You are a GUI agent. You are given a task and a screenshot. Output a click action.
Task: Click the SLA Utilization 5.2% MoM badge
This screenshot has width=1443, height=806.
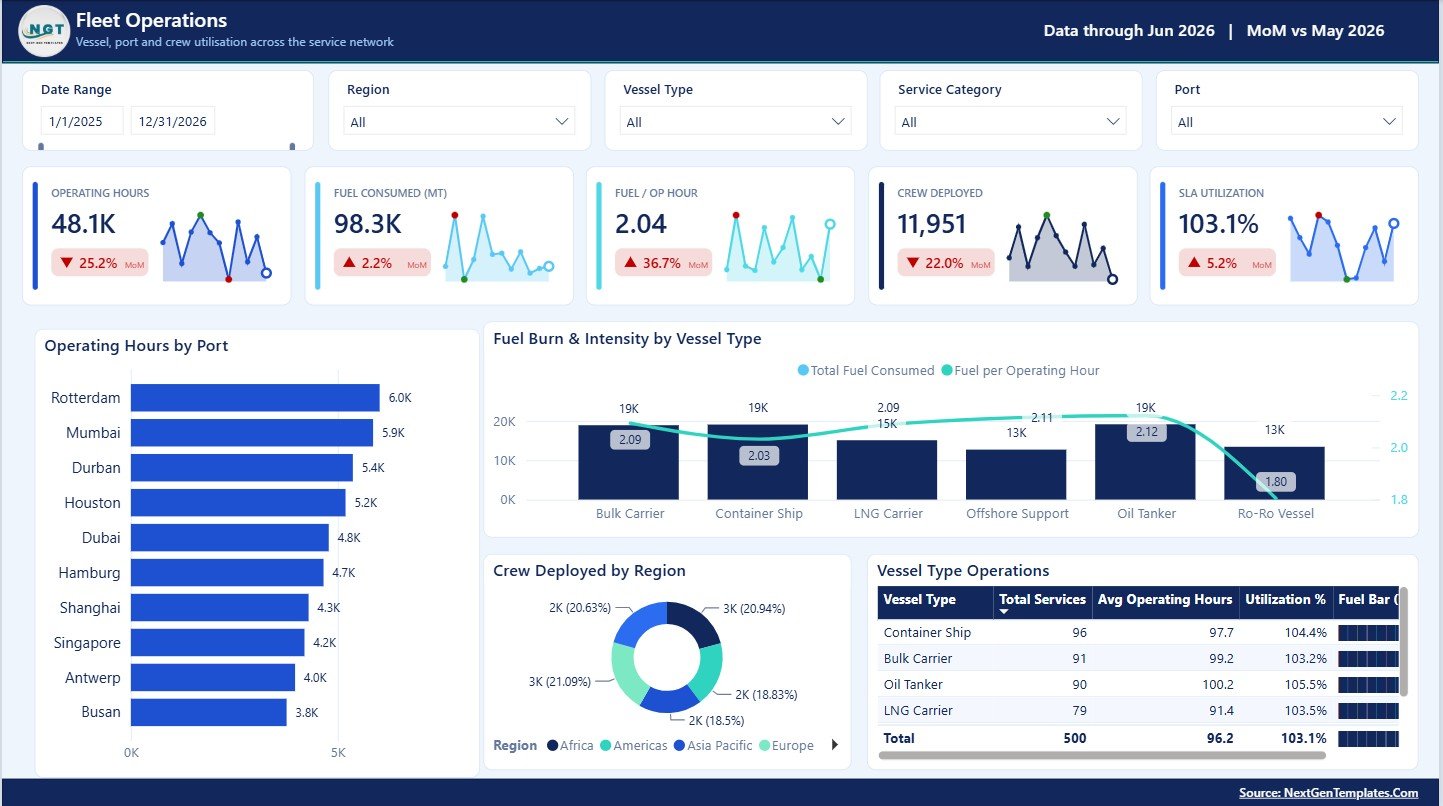[1227, 263]
